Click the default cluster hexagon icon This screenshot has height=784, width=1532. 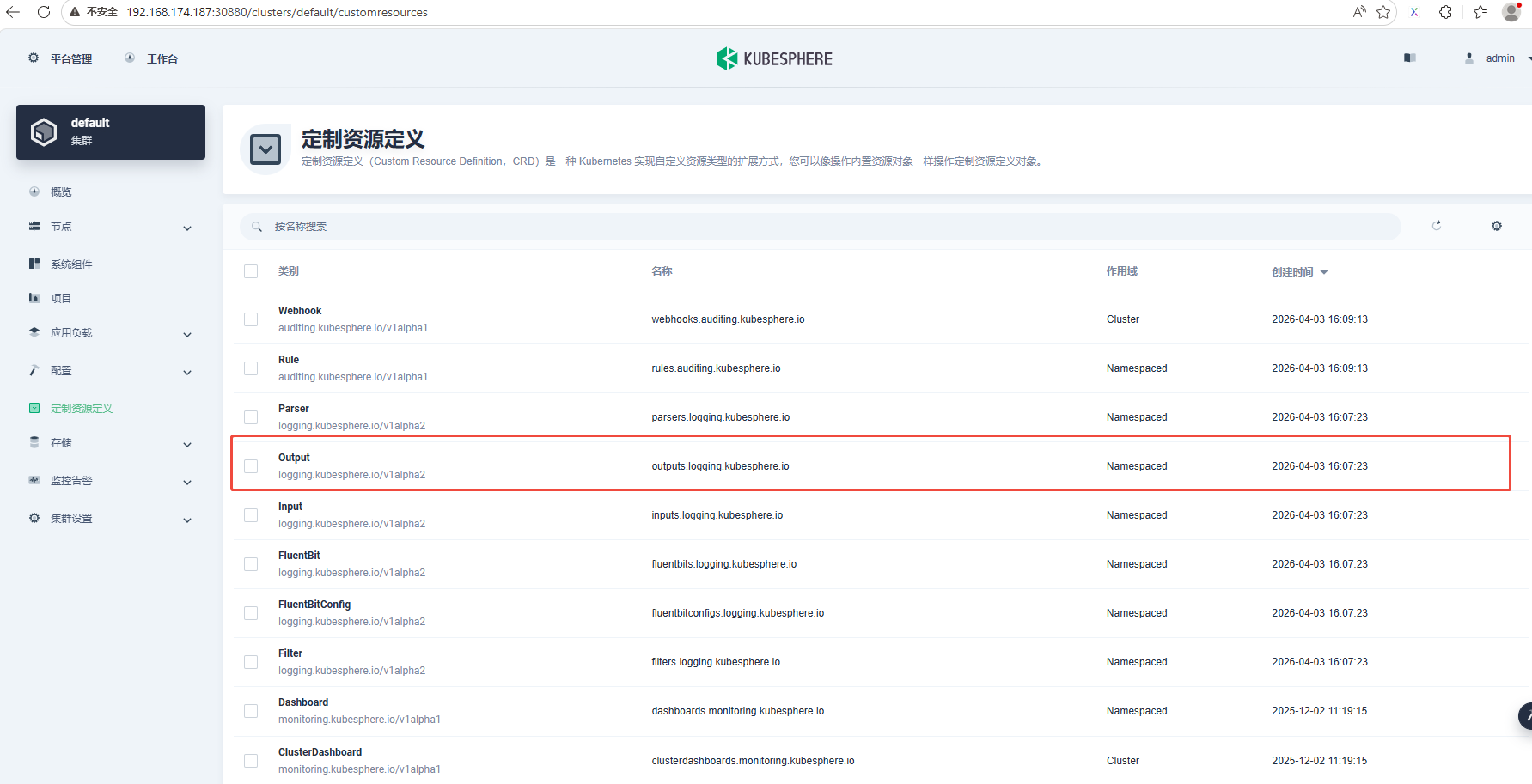point(44,132)
